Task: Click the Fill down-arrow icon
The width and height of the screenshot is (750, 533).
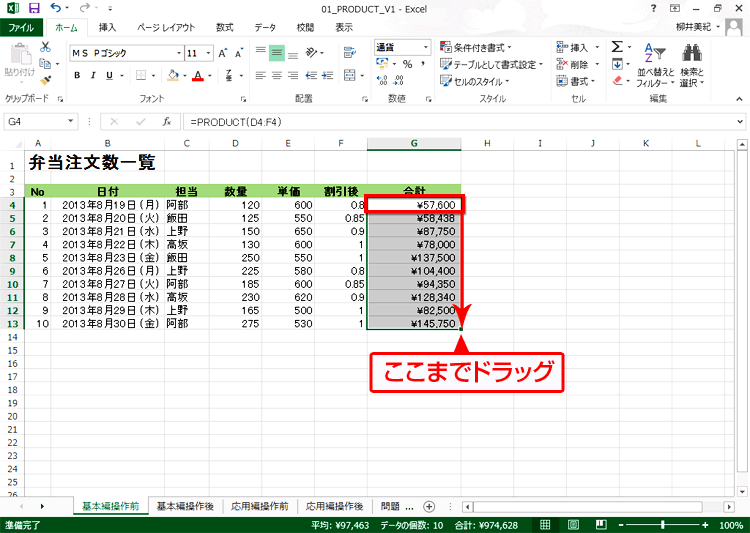Action: [x=617, y=64]
